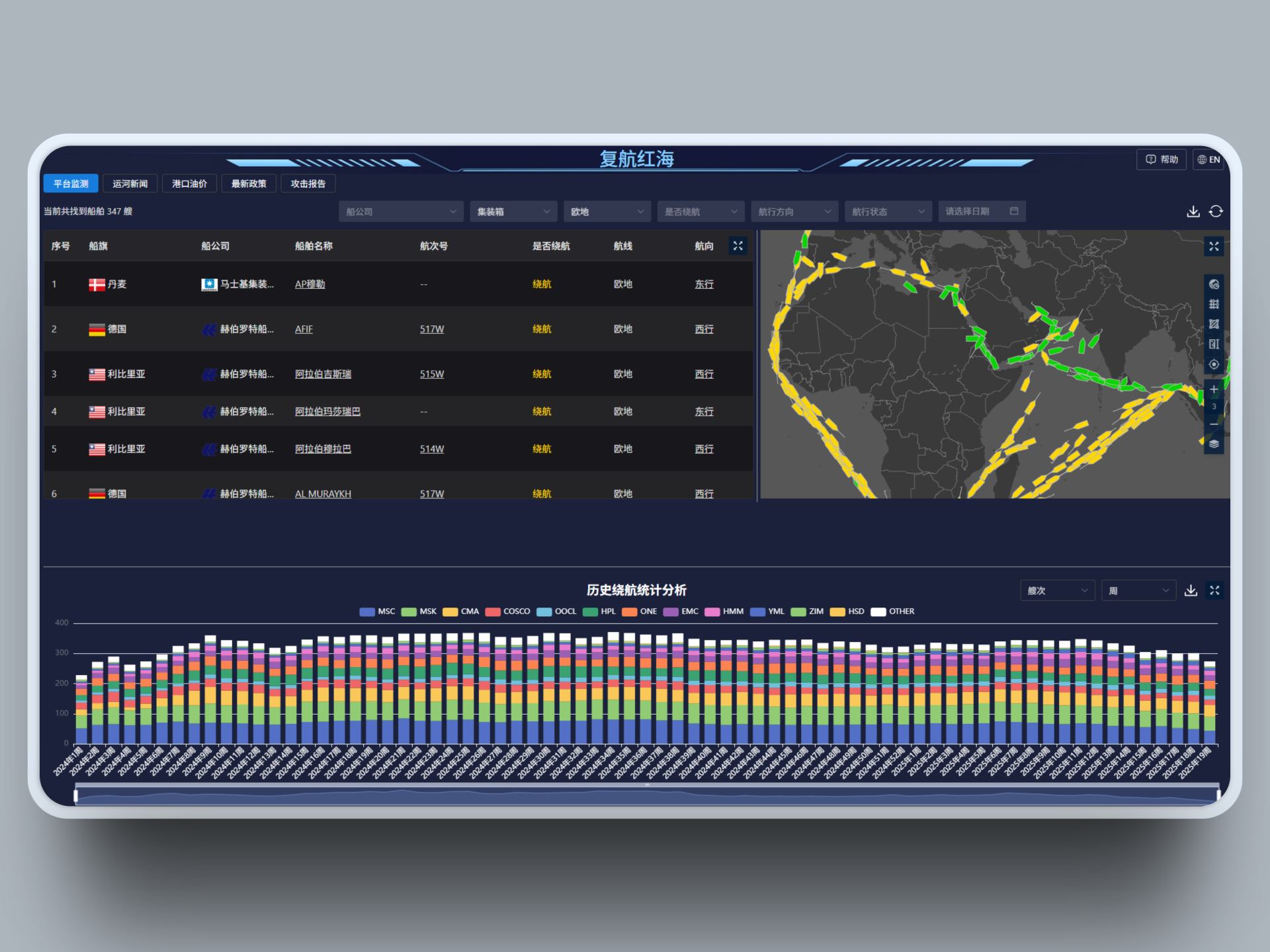Toggle MSC series in chart legend
The image size is (1270, 952).
click(x=377, y=612)
